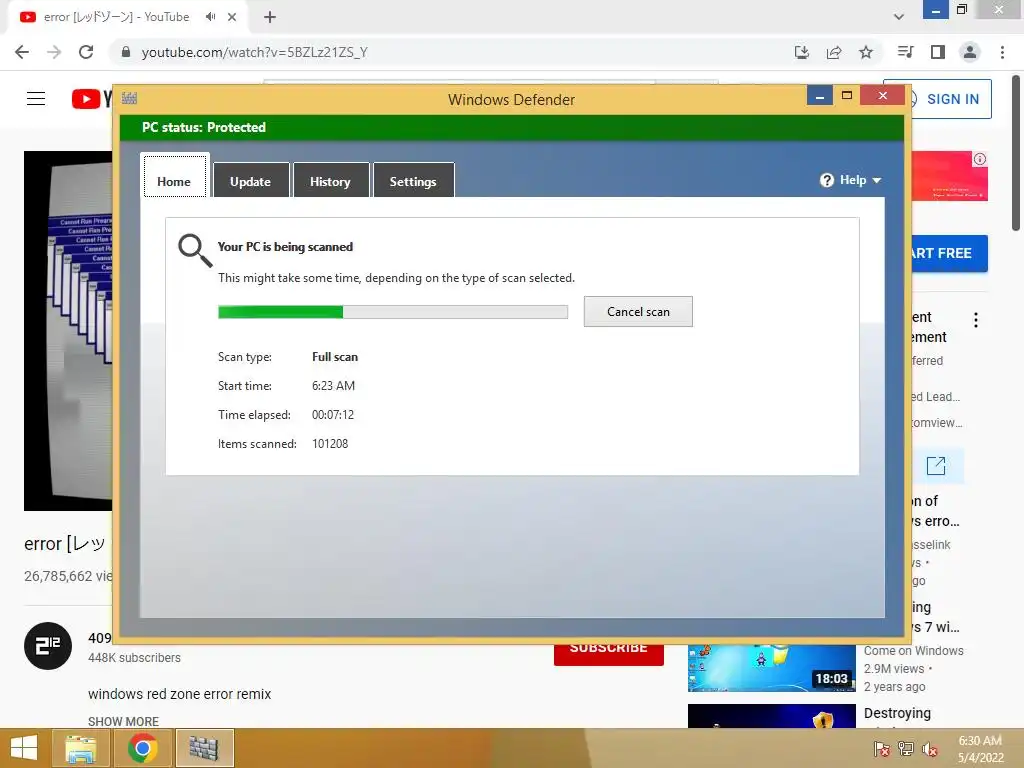The width and height of the screenshot is (1024, 768).
Task: Open the YouTube hamburger guide menu
Action: tap(36, 99)
